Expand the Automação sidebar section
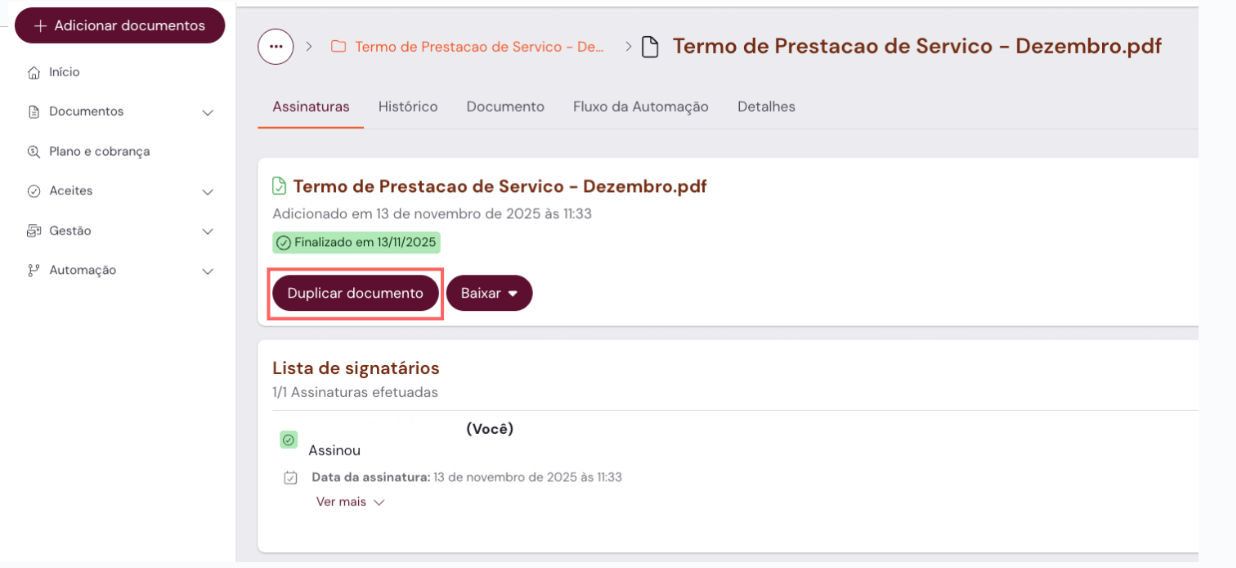 (x=208, y=271)
